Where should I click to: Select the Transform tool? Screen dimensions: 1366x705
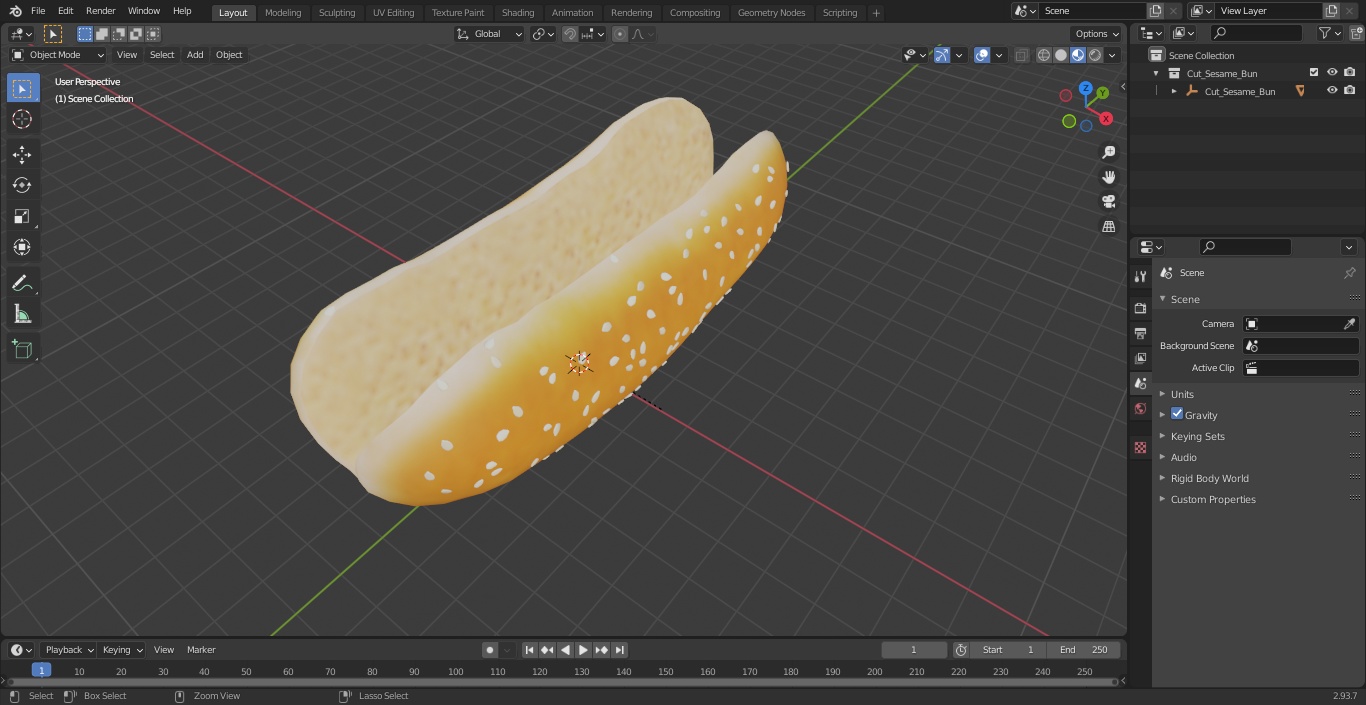(x=22, y=247)
